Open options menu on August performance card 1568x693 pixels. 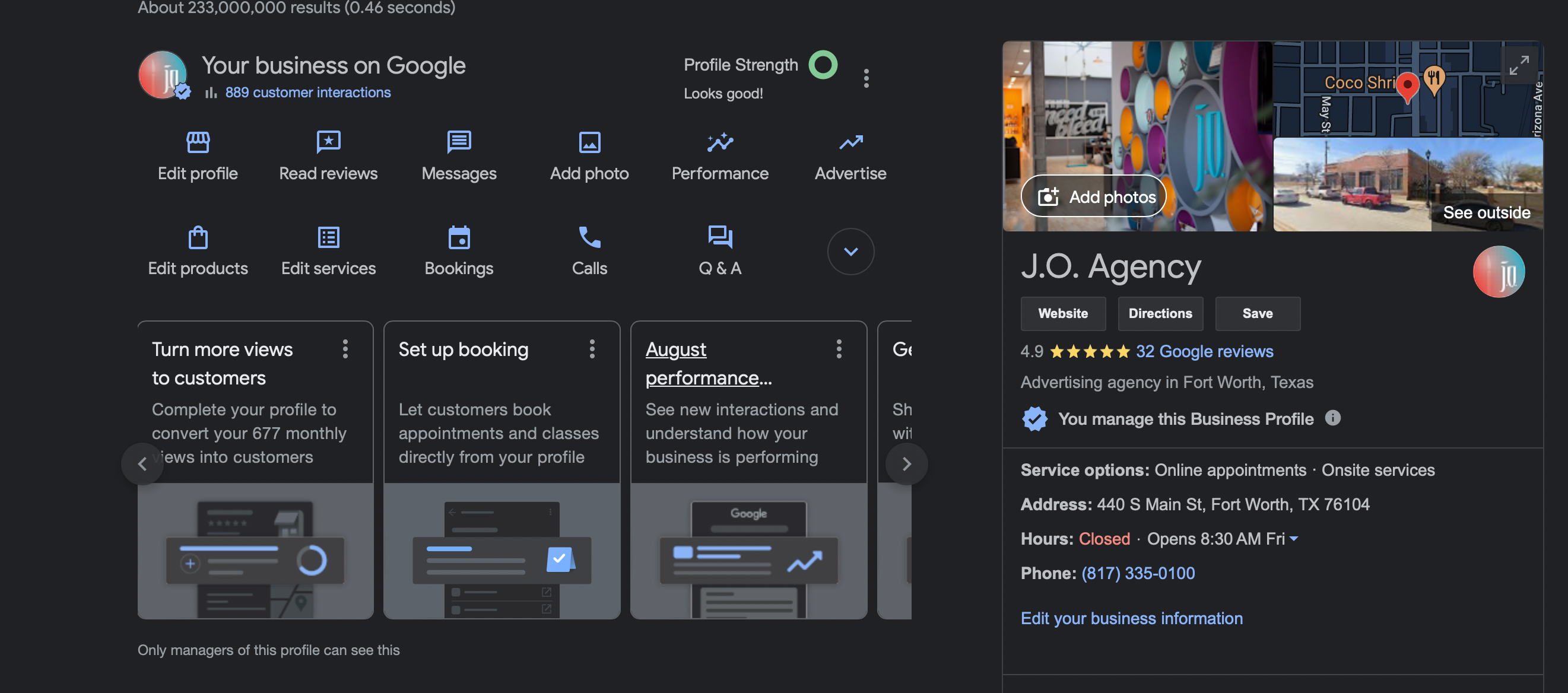[839, 349]
